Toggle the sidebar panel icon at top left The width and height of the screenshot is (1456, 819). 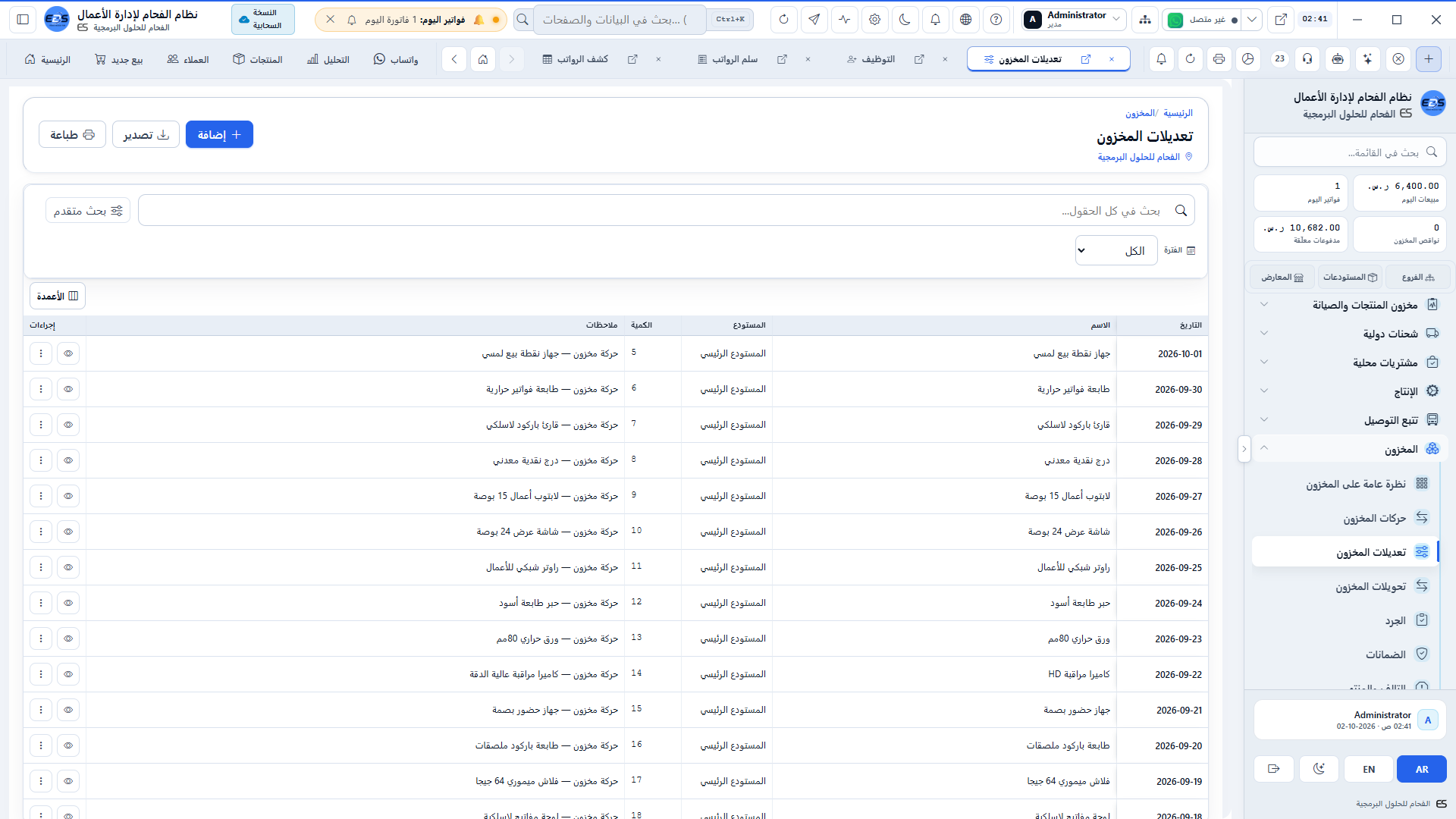pyautogui.click(x=23, y=20)
